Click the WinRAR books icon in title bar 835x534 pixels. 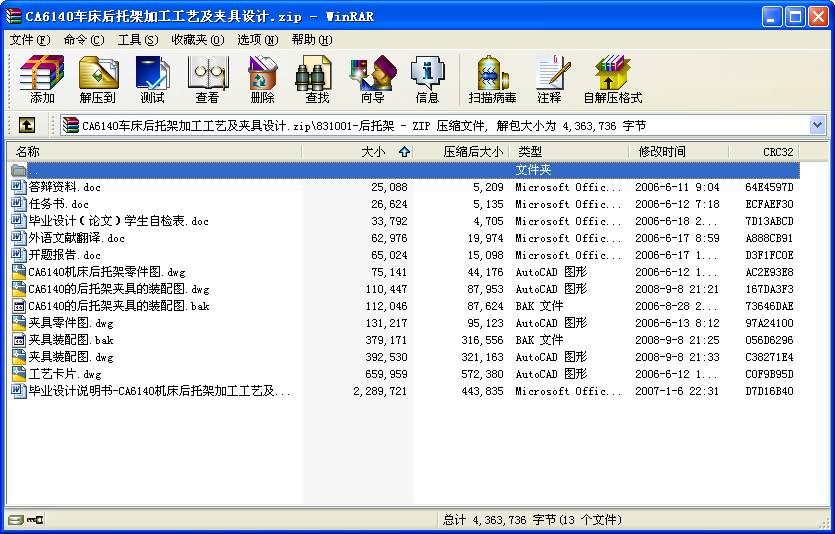14,16
